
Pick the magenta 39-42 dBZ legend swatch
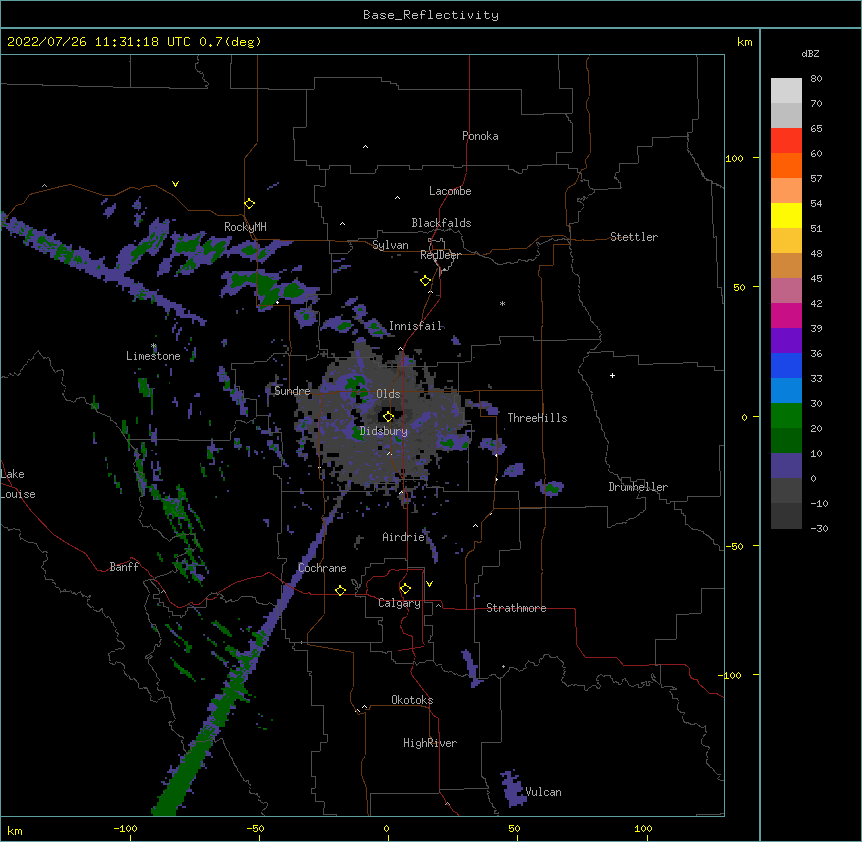786,315
